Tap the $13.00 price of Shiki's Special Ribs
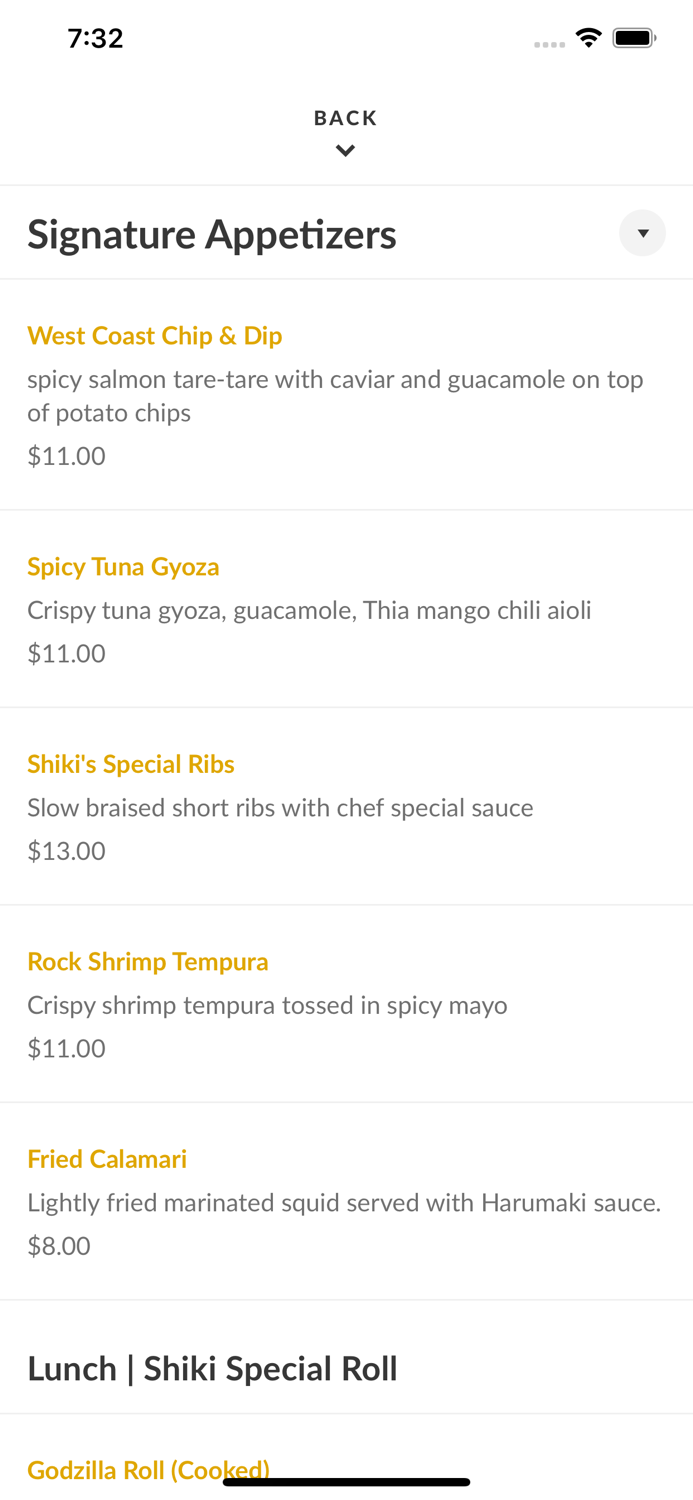Image resolution: width=693 pixels, height=1500 pixels. (66, 850)
